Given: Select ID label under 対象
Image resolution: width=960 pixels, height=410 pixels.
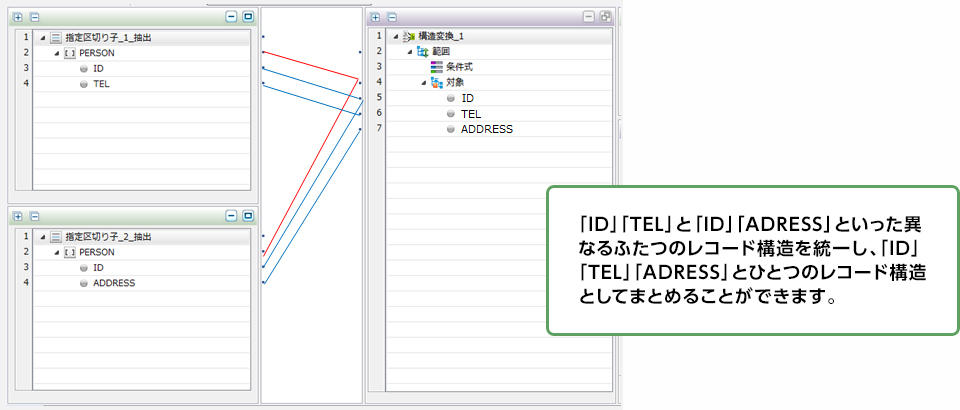Looking at the screenshot, I should point(467,98).
